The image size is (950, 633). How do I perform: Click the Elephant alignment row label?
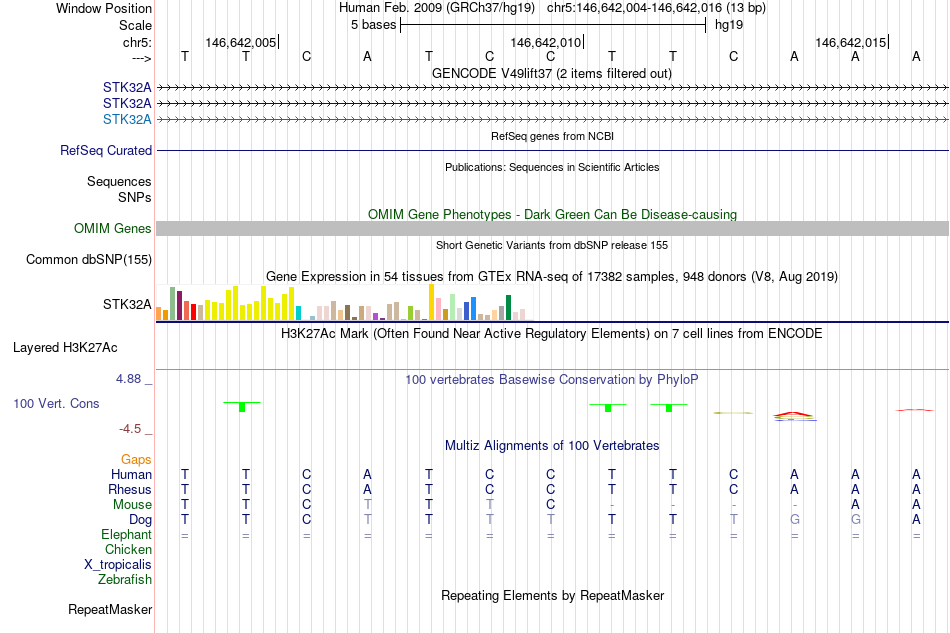coord(126,534)
